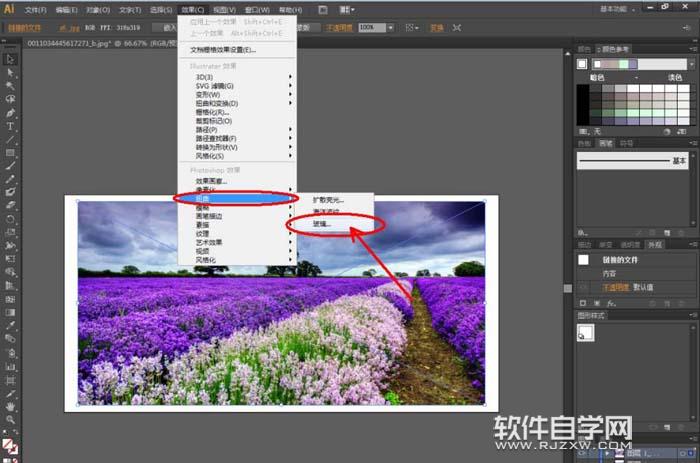Select the Paintbrush tool
Image resolution: width=700 pixels, height=463 pixels.
(x=10, y=166)
